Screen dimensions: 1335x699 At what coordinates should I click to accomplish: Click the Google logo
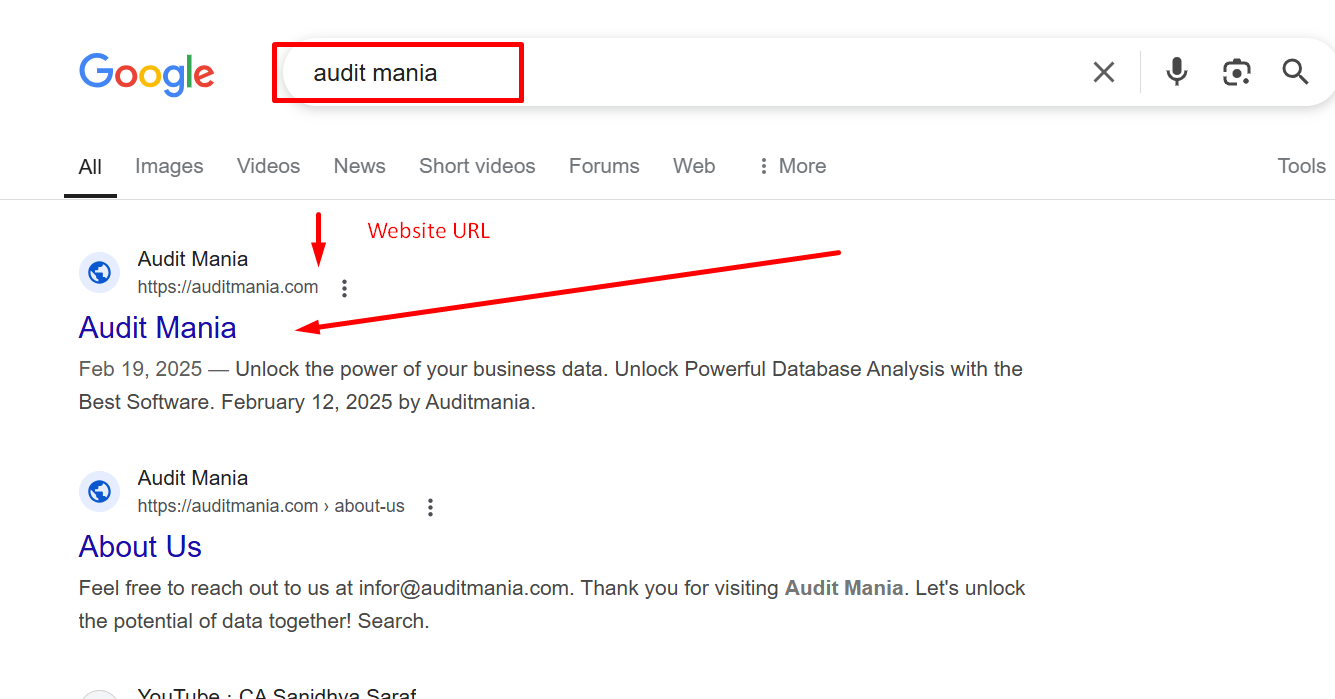(x=147, y=74)
